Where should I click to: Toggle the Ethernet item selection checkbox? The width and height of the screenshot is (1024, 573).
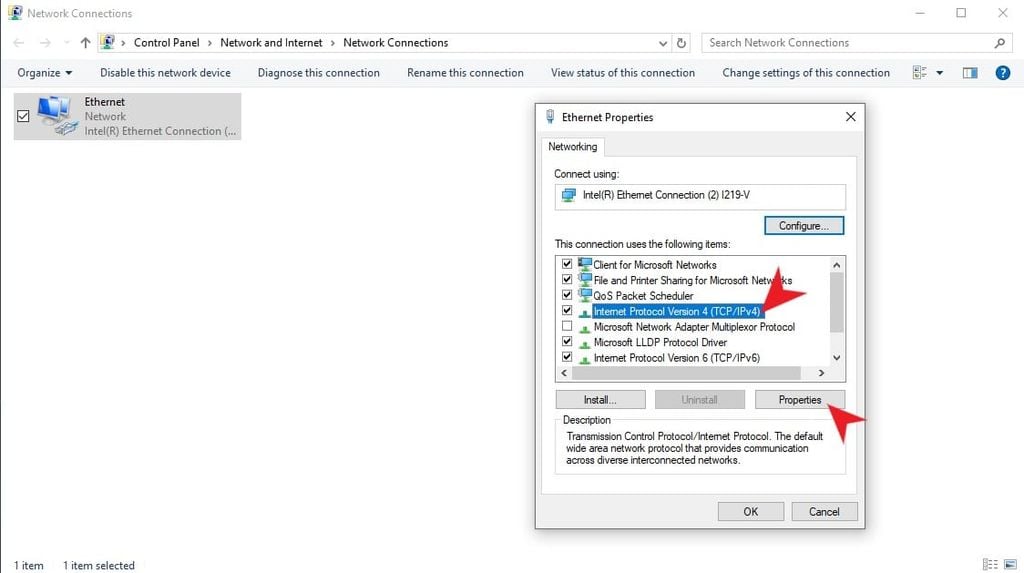coord(23,116)
